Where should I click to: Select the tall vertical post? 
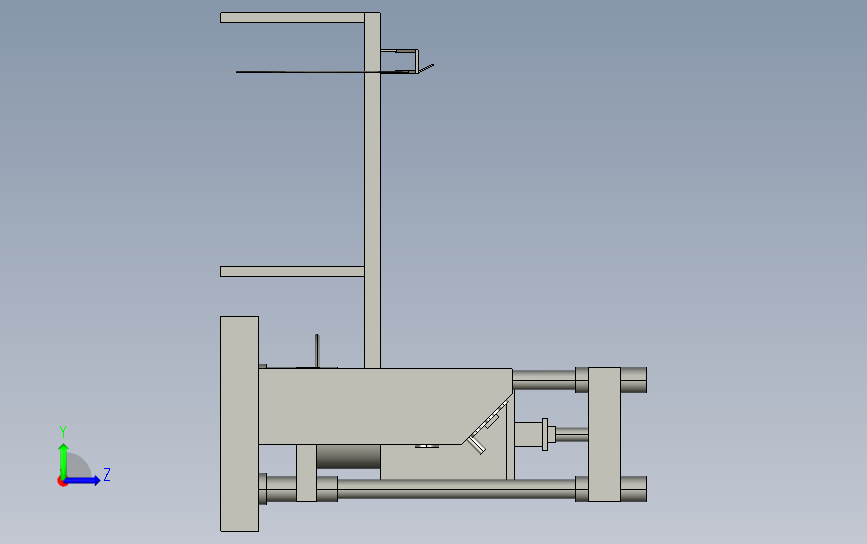(x=372, y=190)
